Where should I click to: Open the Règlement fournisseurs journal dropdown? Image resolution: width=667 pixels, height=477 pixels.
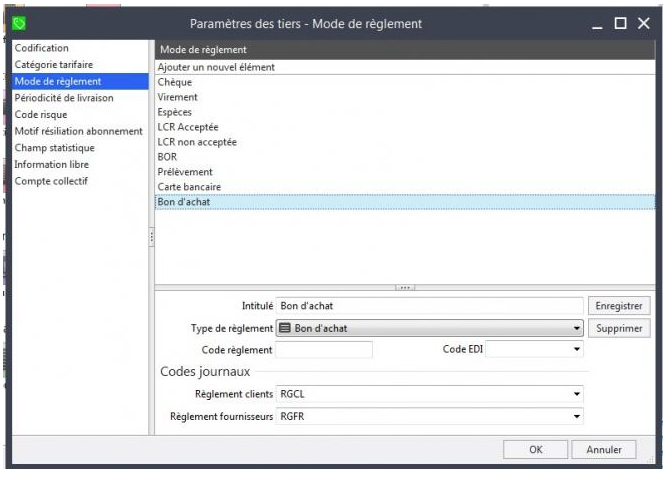(x=577, y=416)
